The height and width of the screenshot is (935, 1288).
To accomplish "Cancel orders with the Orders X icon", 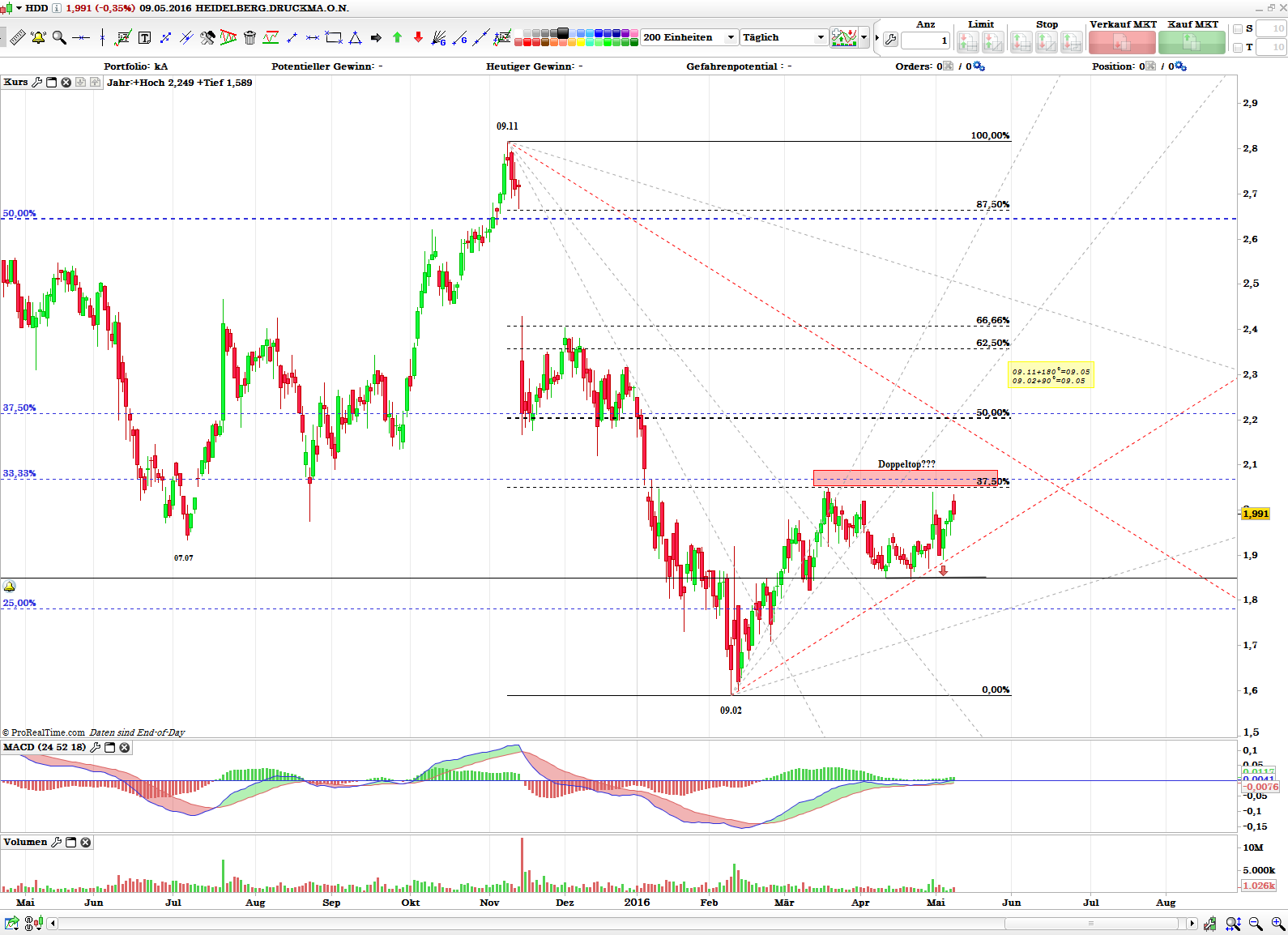I will point(949,66).
